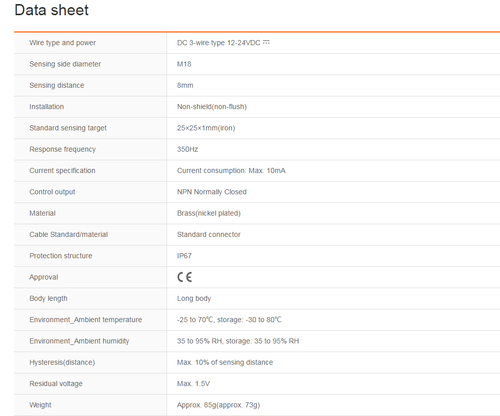The height and width of the screenshot is (416, 500).
Task: Select 'Max. 10% of sensing distance' value
Action: [x=225, y=363]
